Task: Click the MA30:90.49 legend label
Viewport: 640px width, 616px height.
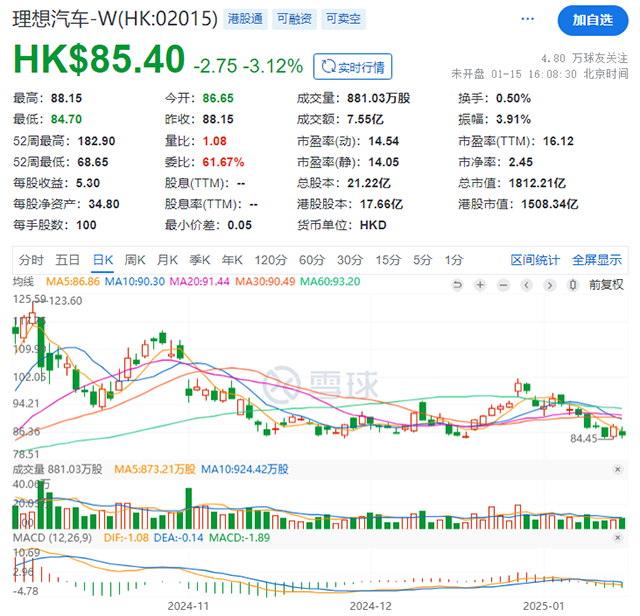Action: coord(265,282)
